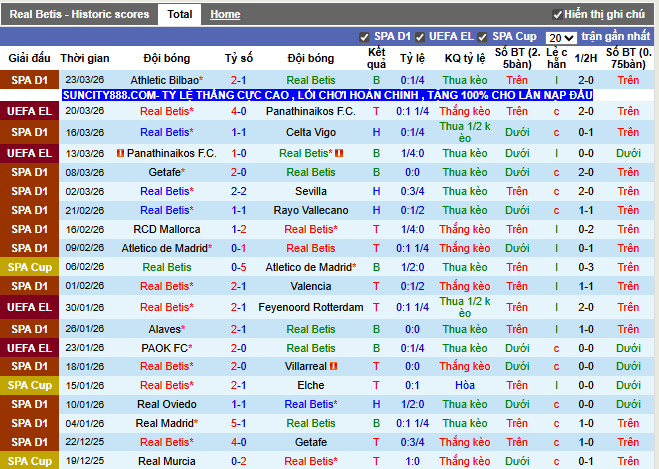Open the 20 recent matches dropdown
Viewport: 659px width, 469px height.
click(x=561, y=38)
